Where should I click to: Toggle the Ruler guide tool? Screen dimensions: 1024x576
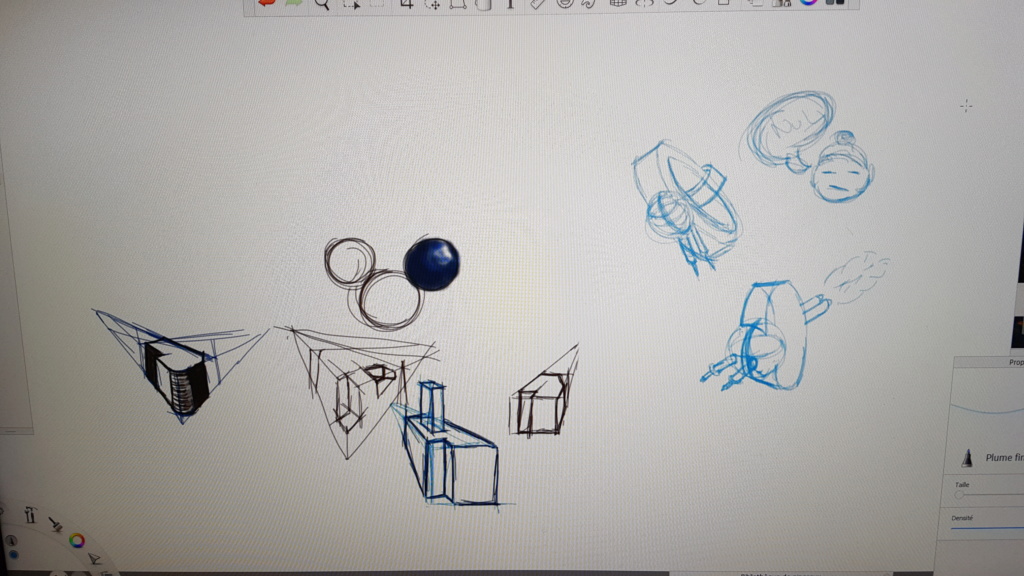537,3
